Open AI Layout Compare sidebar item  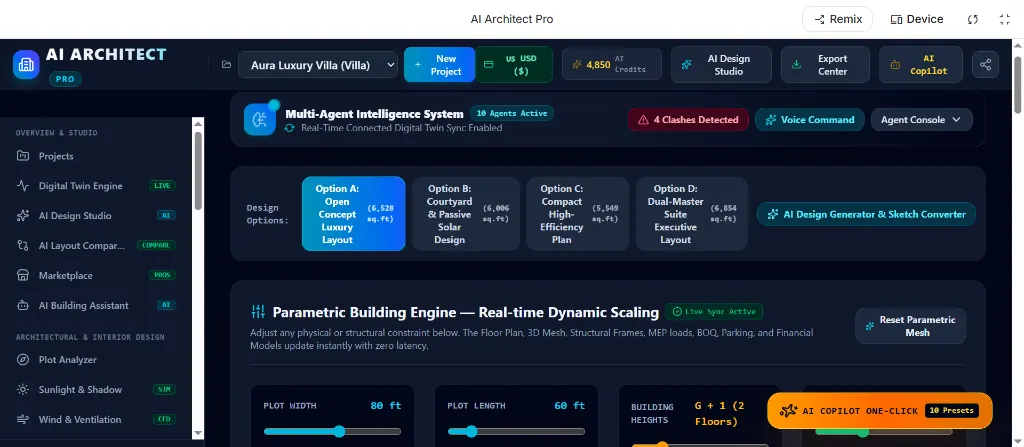[97, 246]
